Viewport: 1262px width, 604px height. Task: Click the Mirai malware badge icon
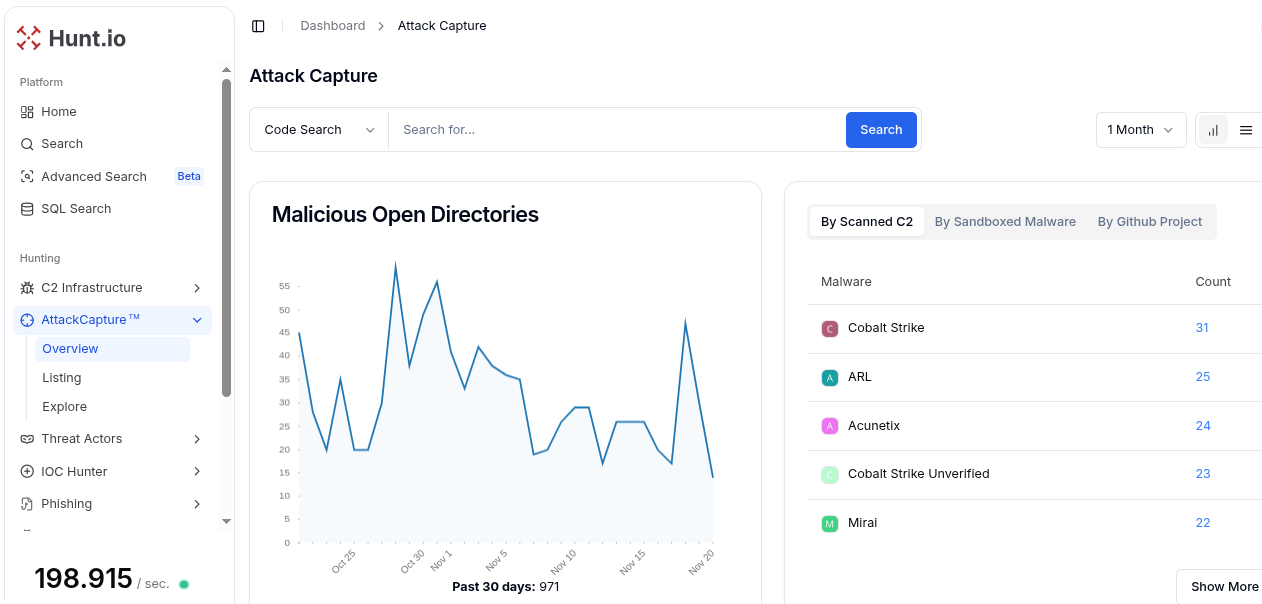tap(829, 523)
